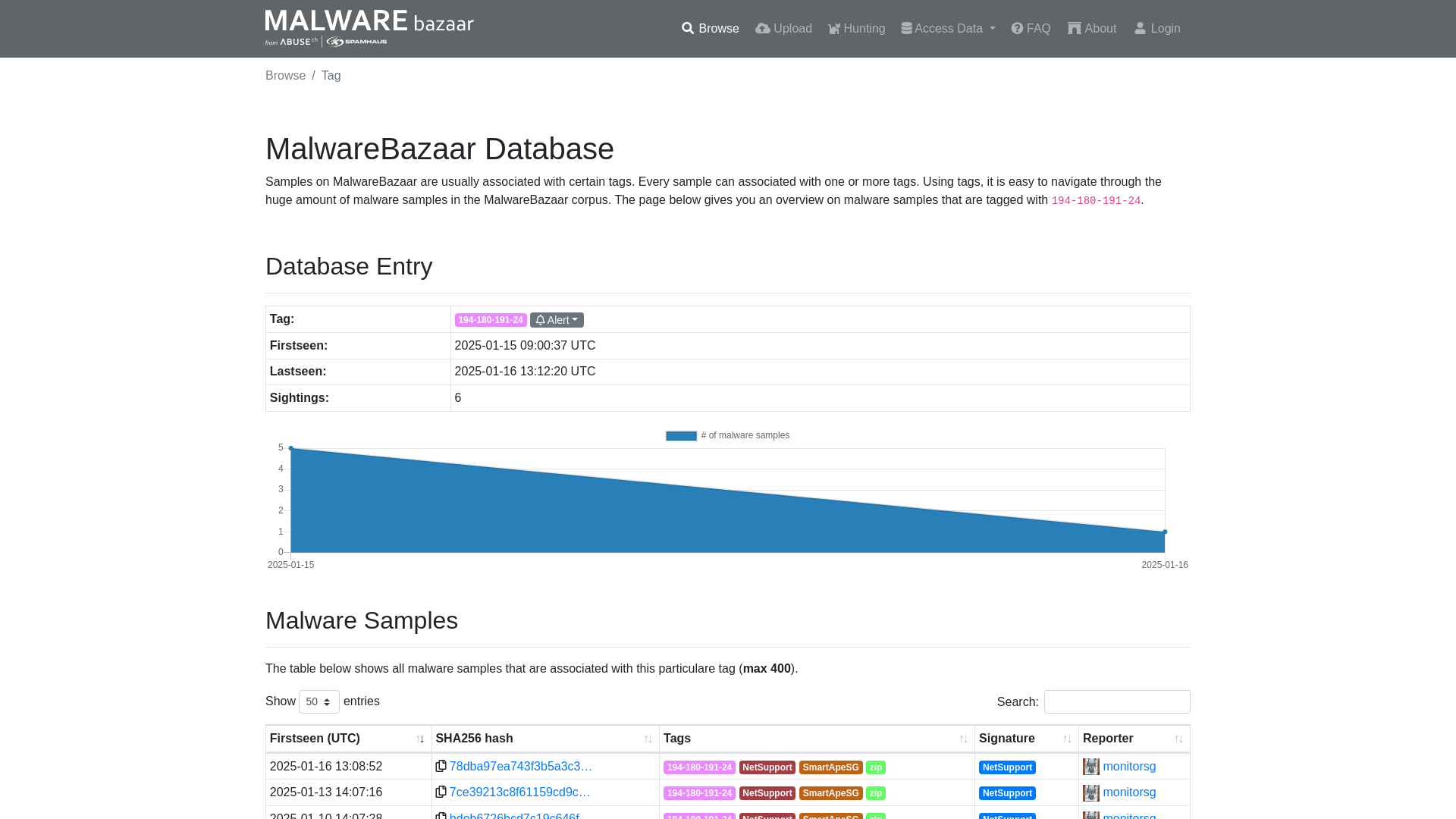Sort by Tags column
The height and width of the screenshot is (819, 1456).
[817, 739]
